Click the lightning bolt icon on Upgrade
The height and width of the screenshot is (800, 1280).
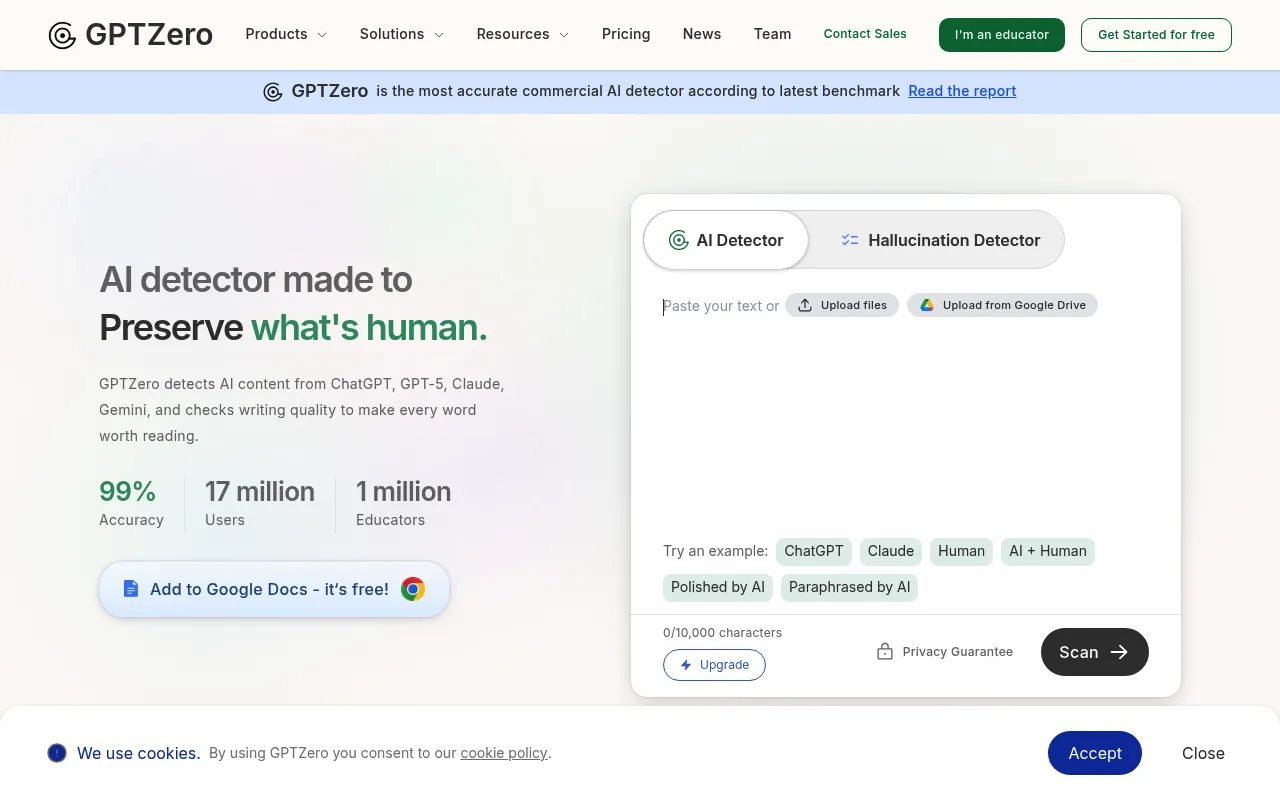point(686,665)
